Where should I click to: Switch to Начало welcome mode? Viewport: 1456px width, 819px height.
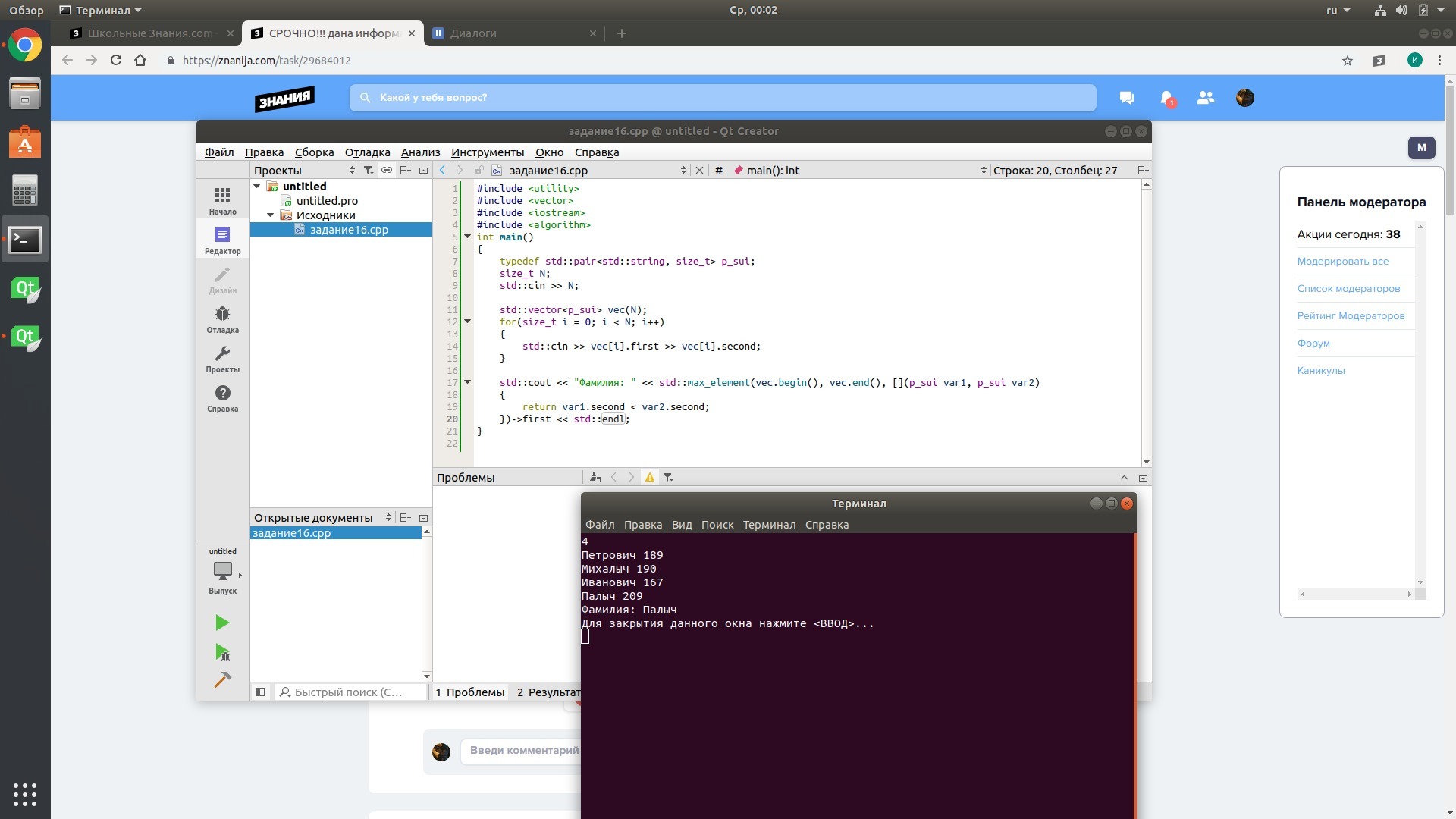click(222, 201)
